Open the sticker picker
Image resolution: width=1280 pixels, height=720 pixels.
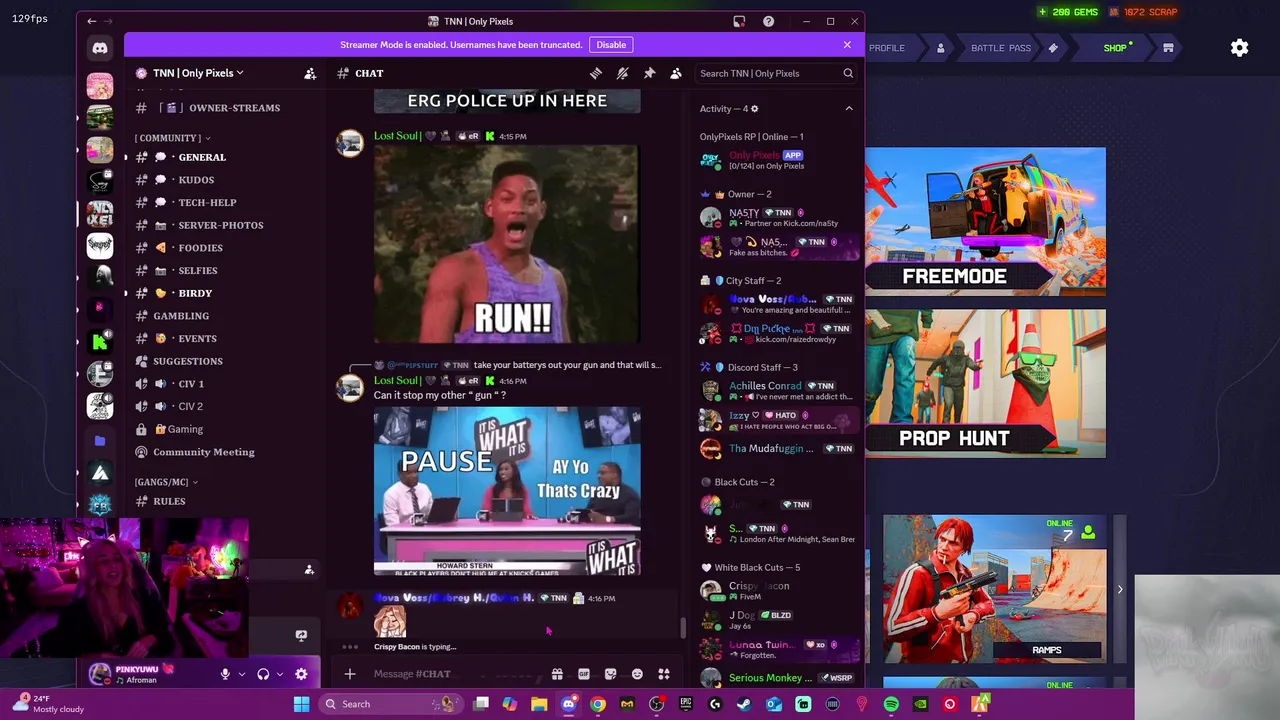tap(611, 674)
